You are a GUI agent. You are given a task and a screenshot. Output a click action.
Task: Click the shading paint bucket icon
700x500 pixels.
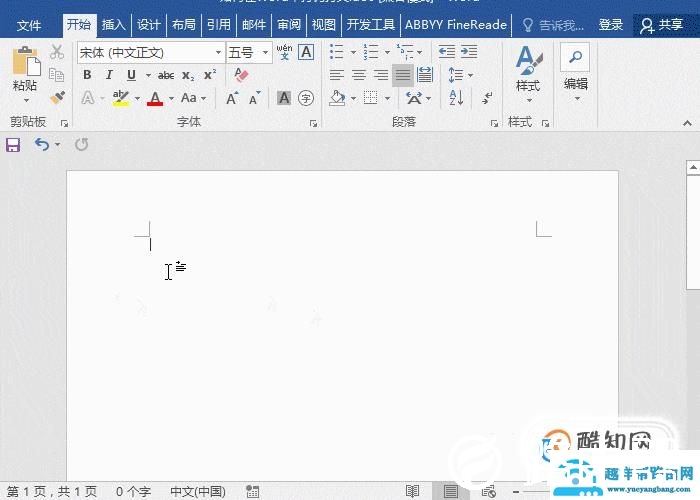tap(337, 98)
